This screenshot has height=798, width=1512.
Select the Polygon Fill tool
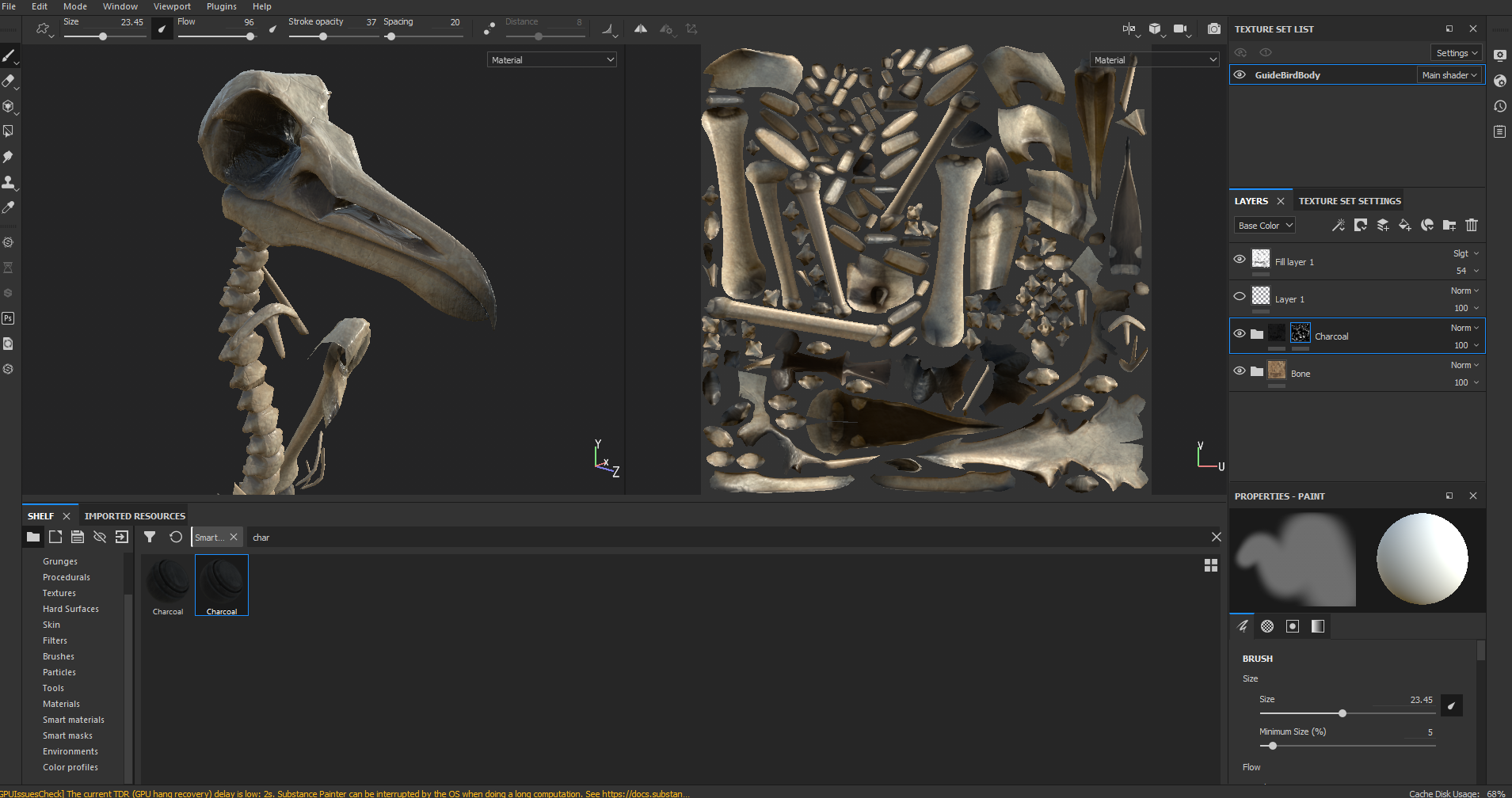pyautogui.click(x=9, y=131)
